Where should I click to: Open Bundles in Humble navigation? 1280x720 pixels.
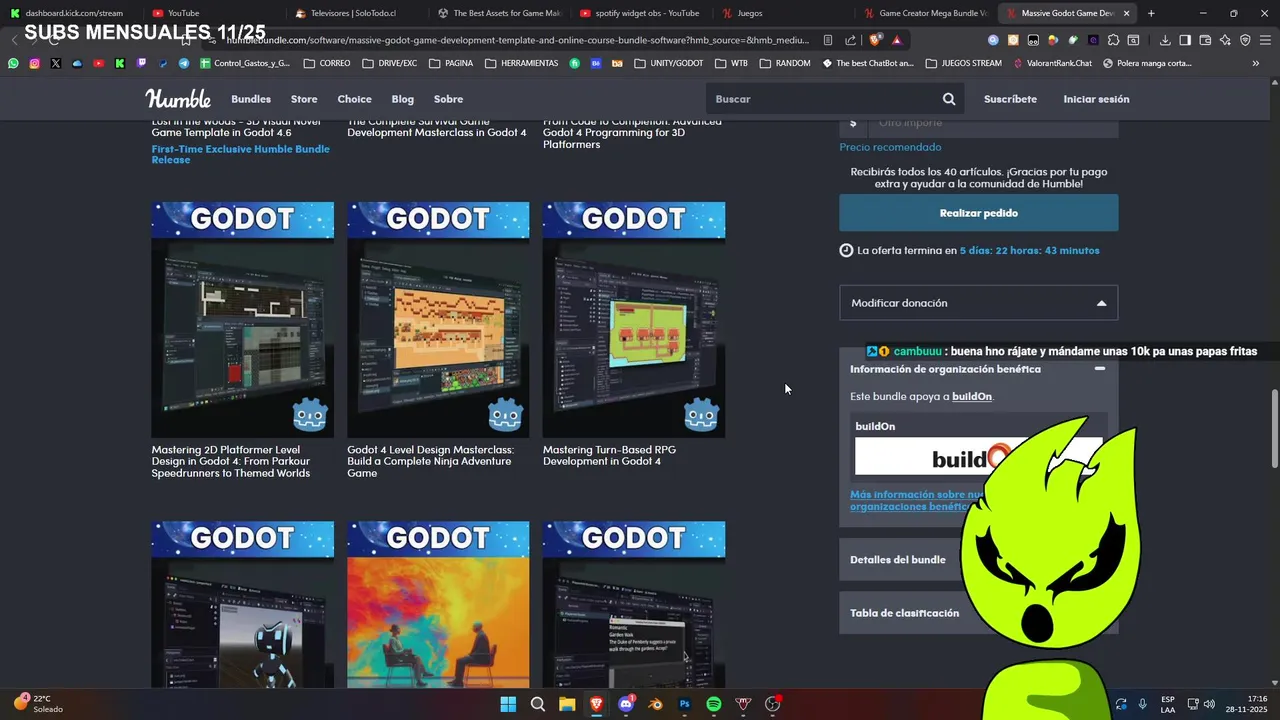pos(251,99)
